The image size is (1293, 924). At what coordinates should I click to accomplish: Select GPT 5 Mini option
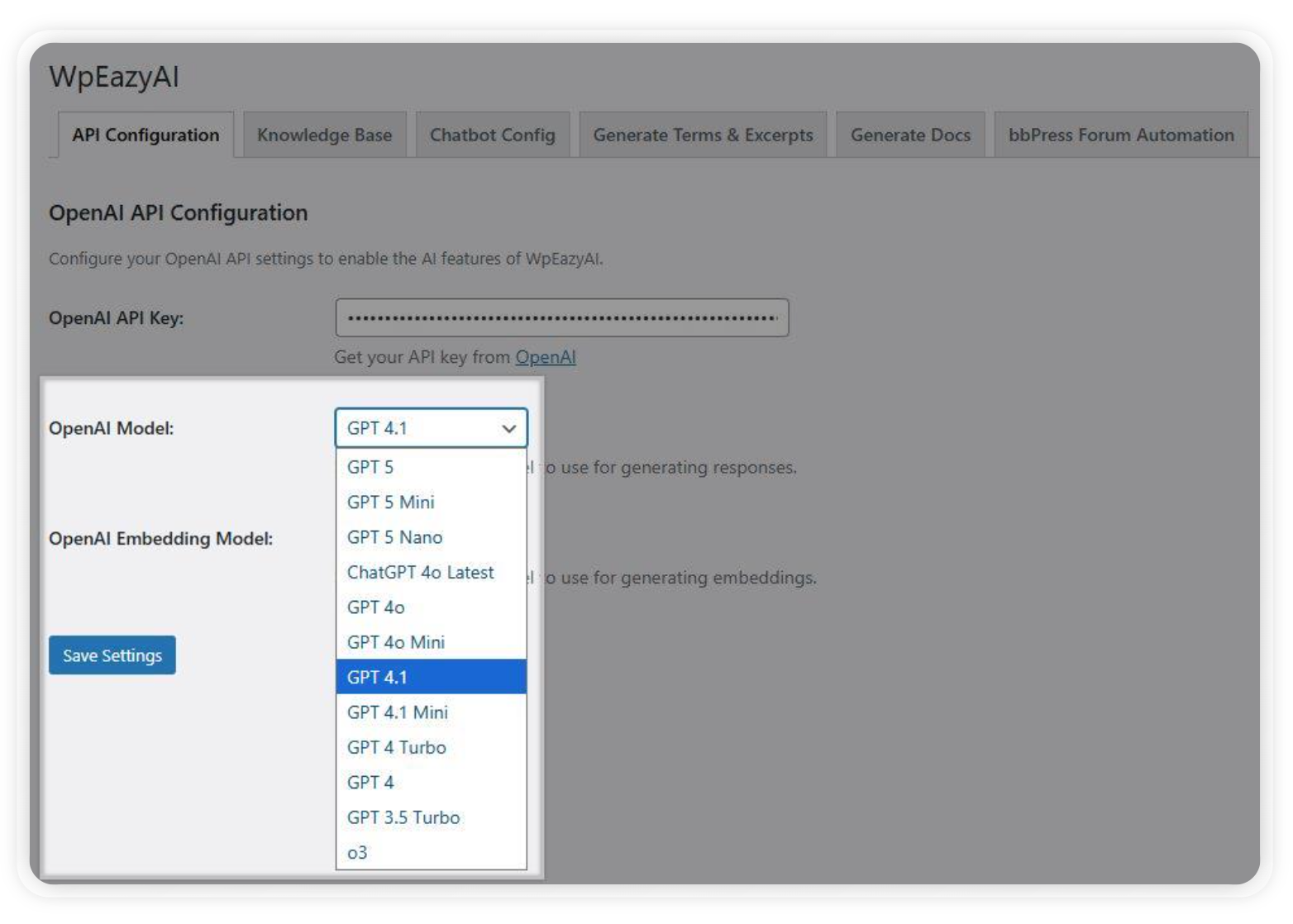coord(390,502)
